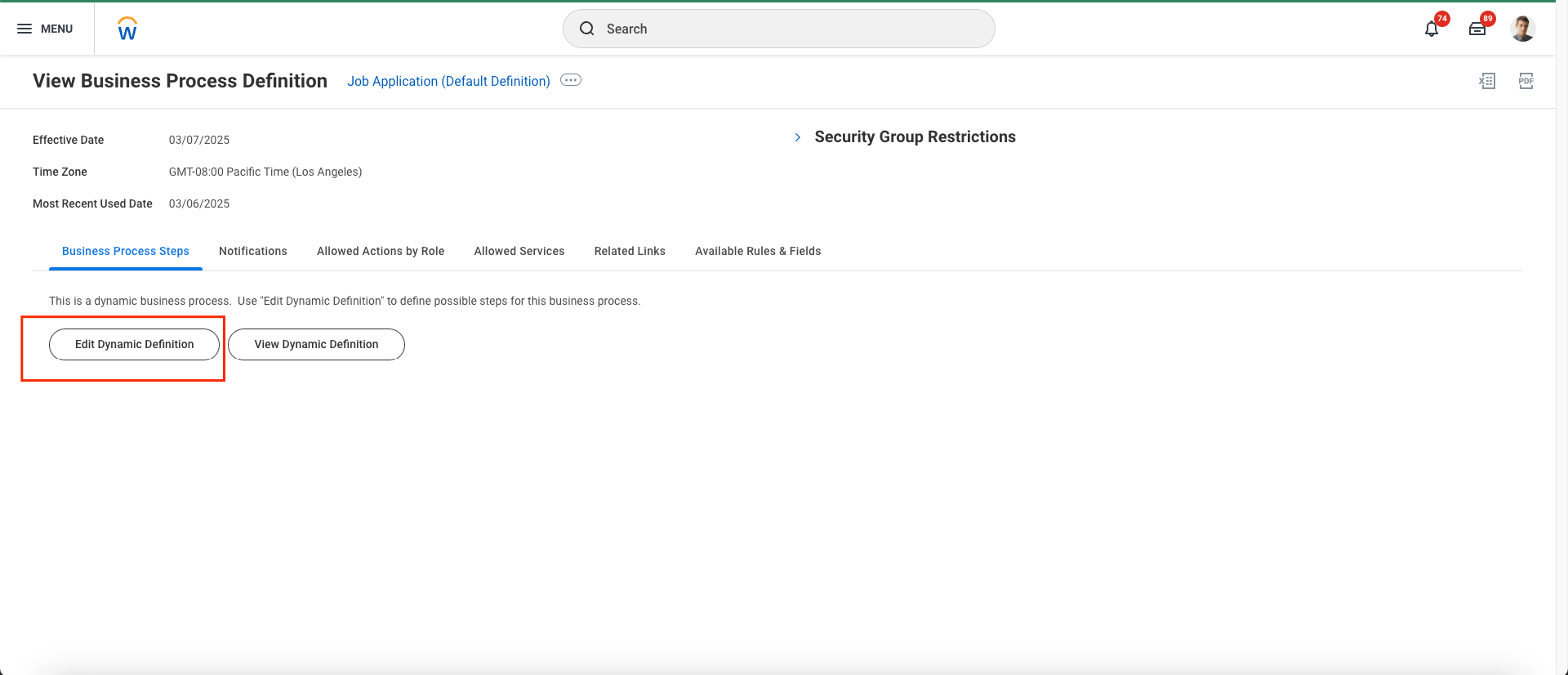Open the Allowed Services tab
1568x675 pixels.
tap(519, 251)
